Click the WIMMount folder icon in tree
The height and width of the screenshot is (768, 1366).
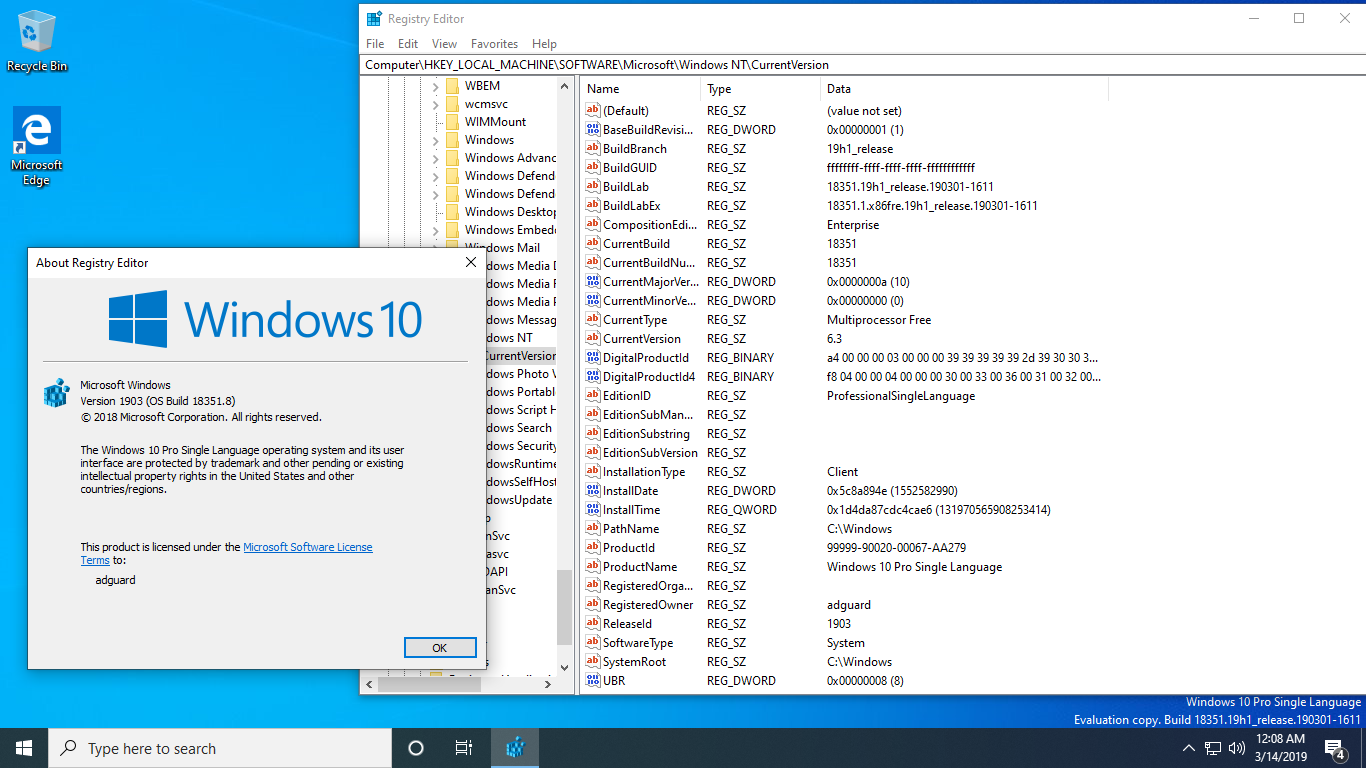[x=452, y=122]
